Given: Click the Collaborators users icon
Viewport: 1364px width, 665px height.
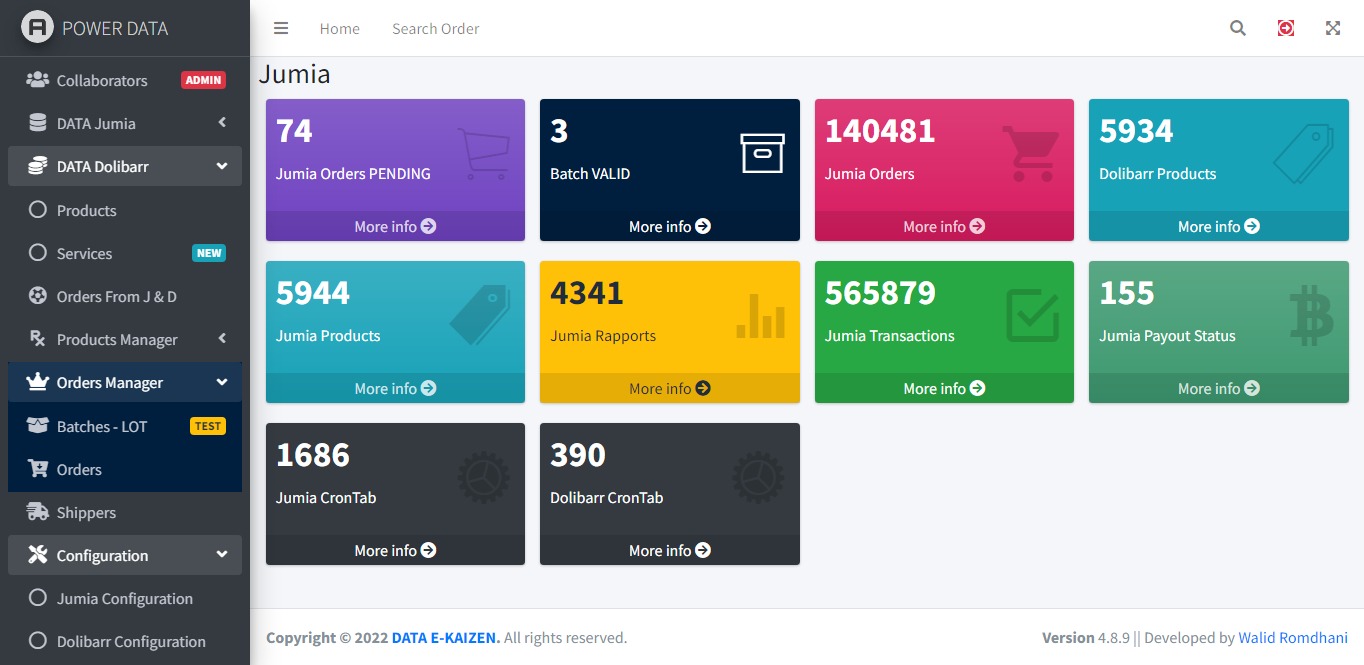Looking at the screenshot, I should click(x=38, y=80).
